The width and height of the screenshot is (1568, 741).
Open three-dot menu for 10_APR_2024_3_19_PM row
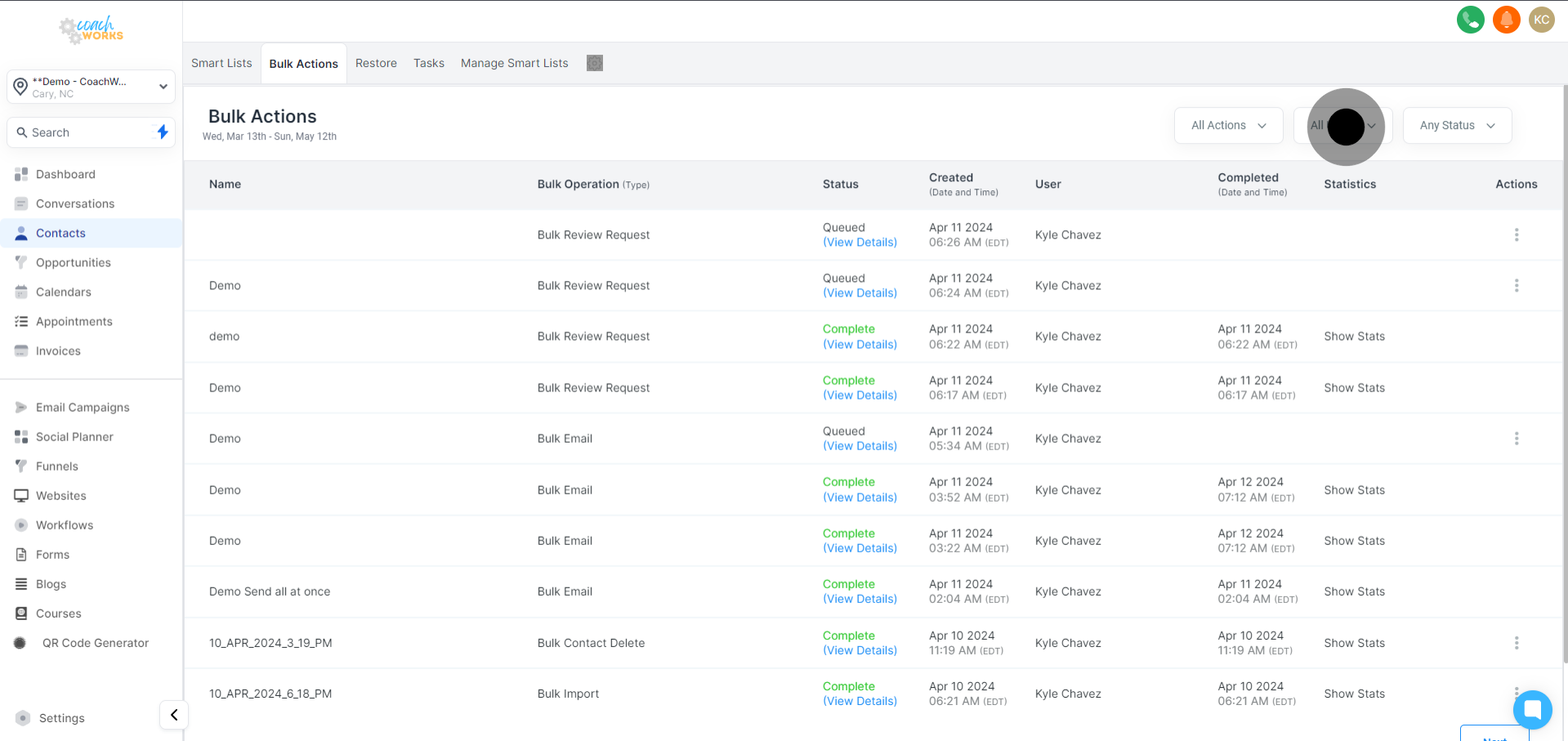click(x=1517, y=643)
